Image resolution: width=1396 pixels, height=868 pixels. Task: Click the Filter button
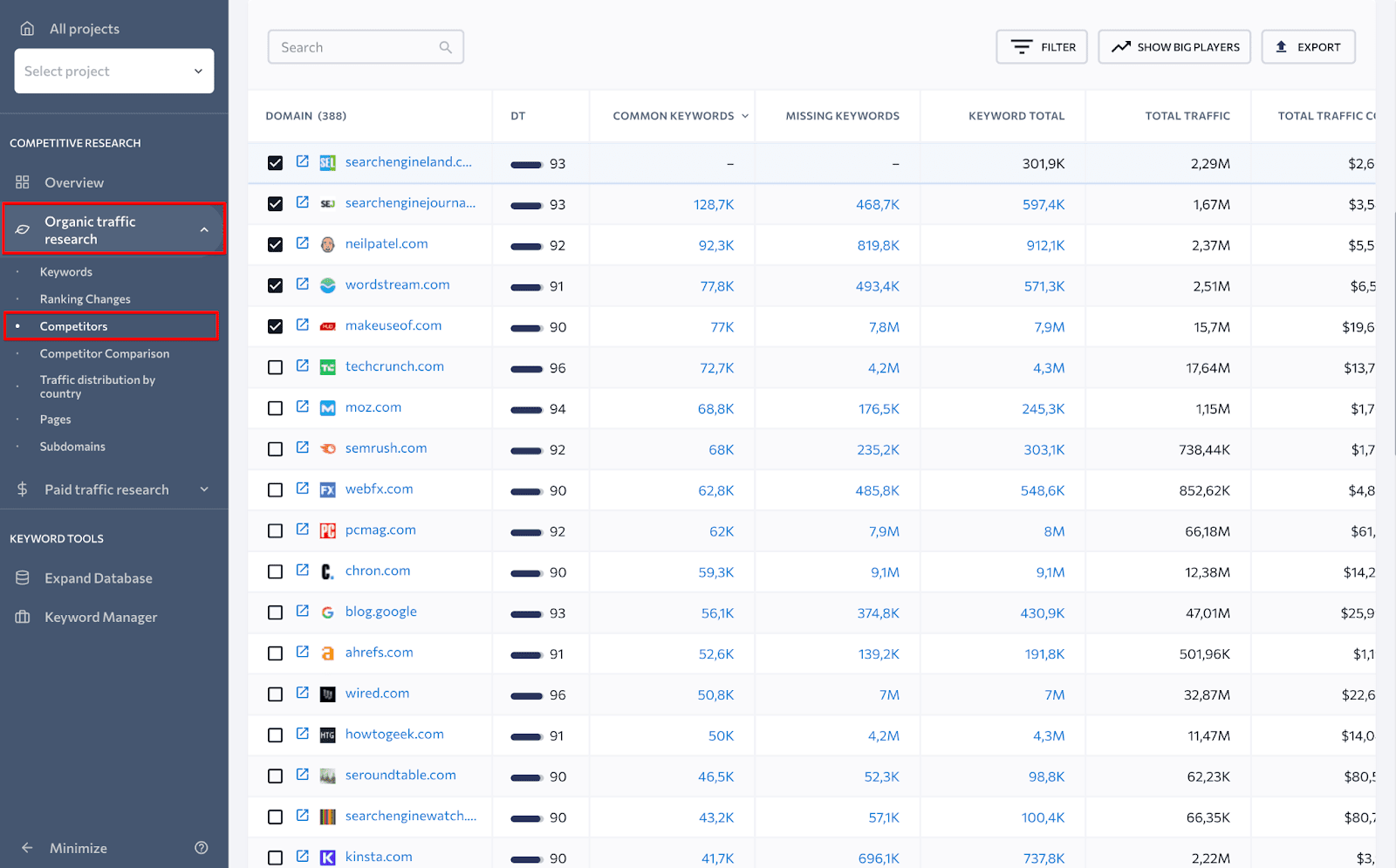(1042, 47)
